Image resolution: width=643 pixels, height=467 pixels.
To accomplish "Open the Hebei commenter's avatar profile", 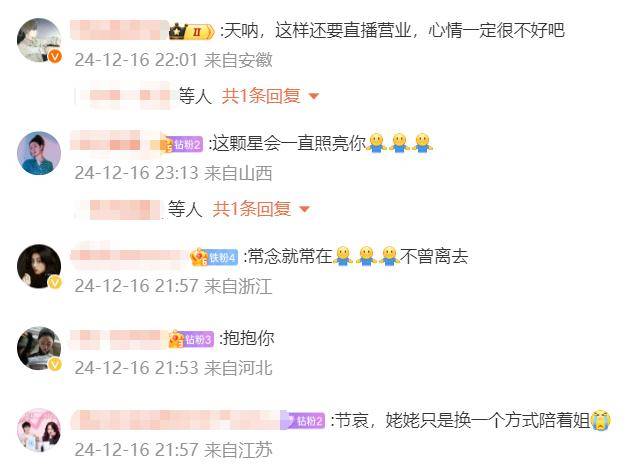I will [x=39, y=348].
